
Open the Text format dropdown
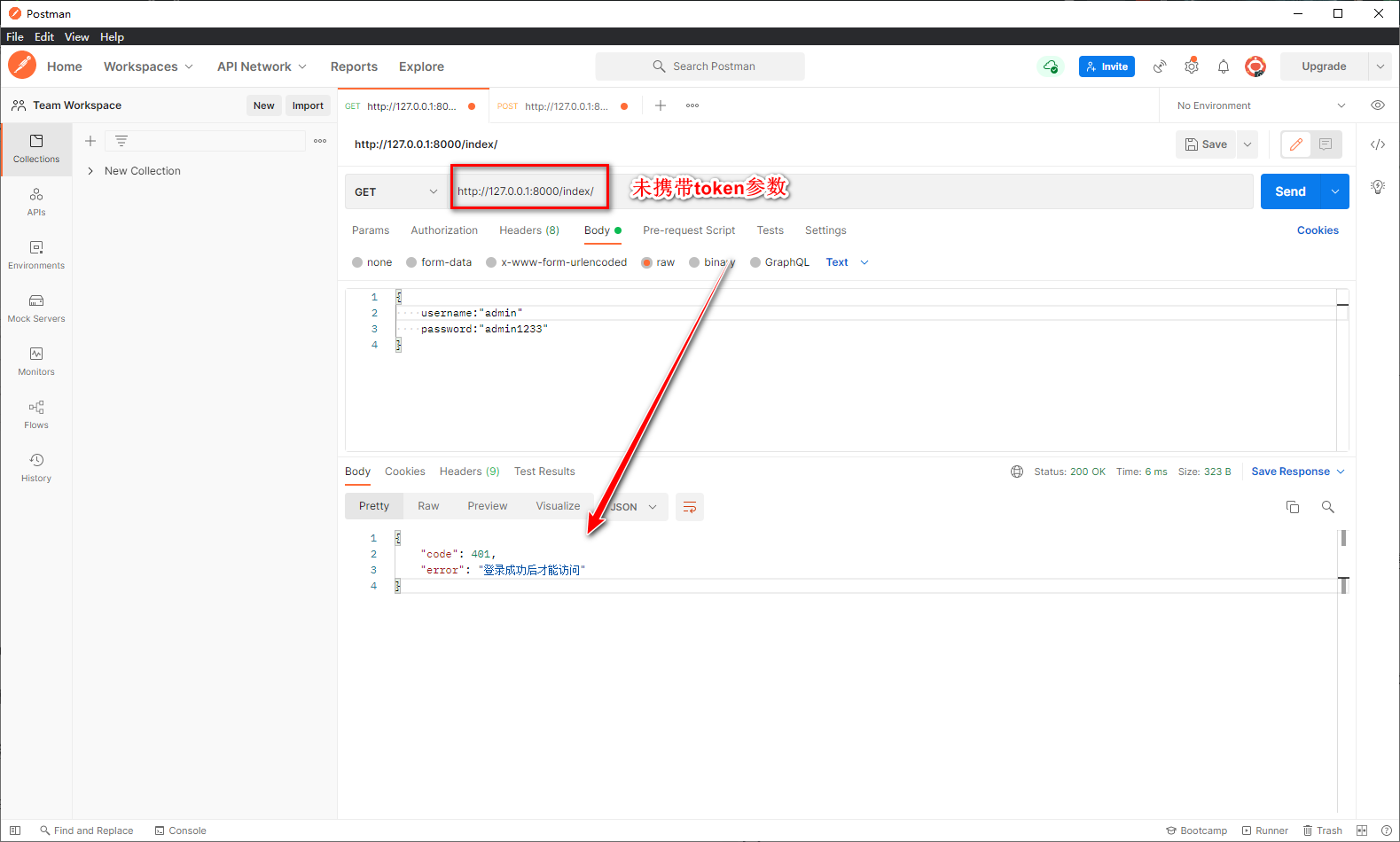point(847,262)
